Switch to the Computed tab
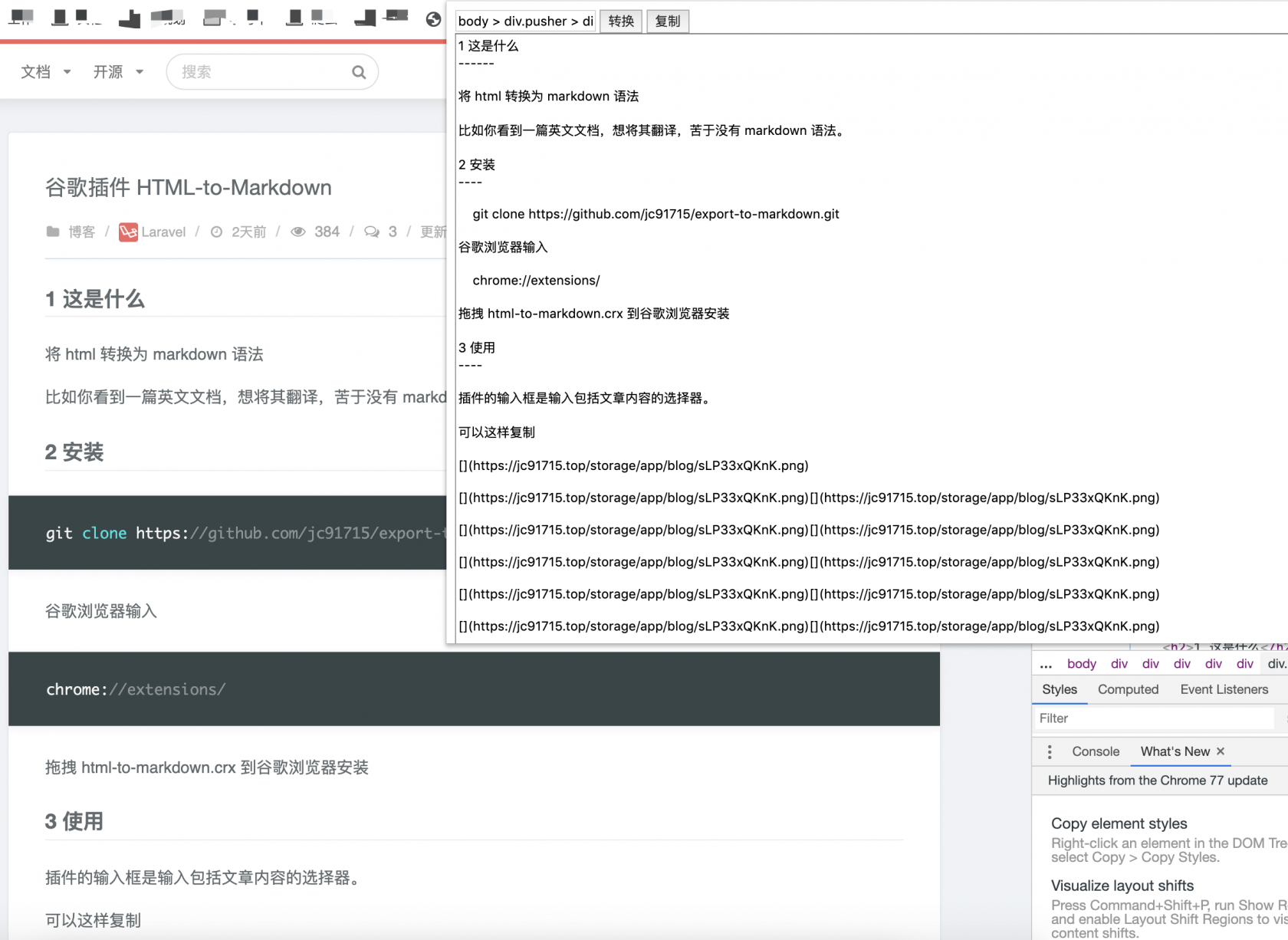This screenshot has width=1288, height=940. [x=1128, y=689]
